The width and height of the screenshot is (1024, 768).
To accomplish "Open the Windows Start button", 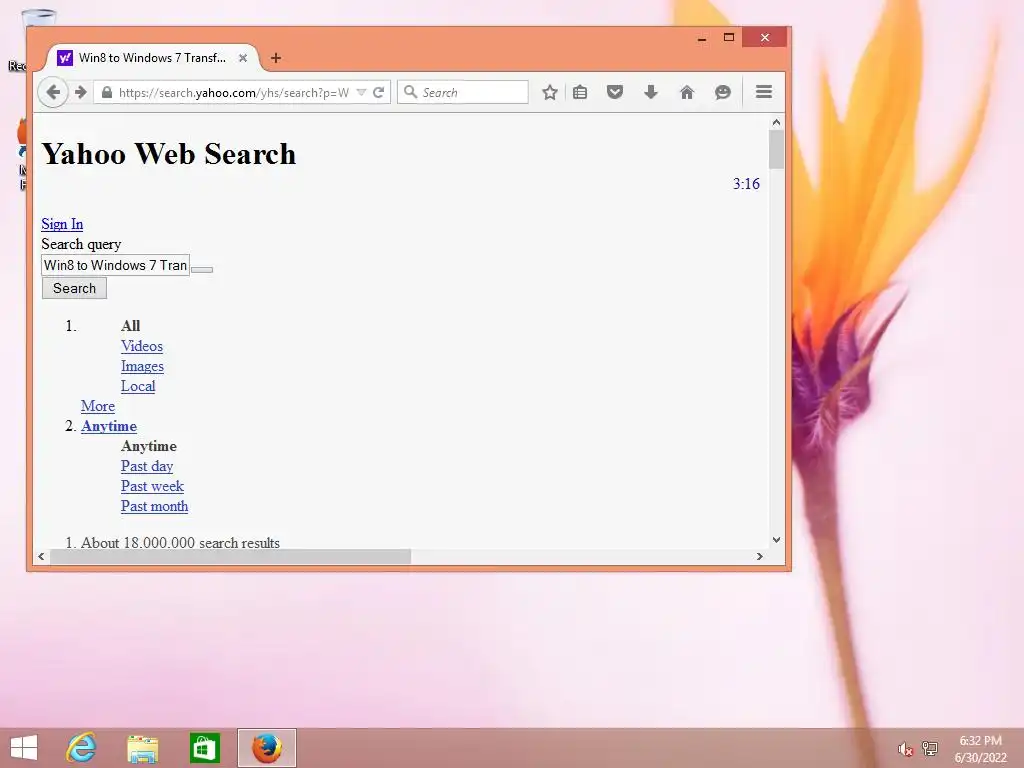I will point(24,748).
